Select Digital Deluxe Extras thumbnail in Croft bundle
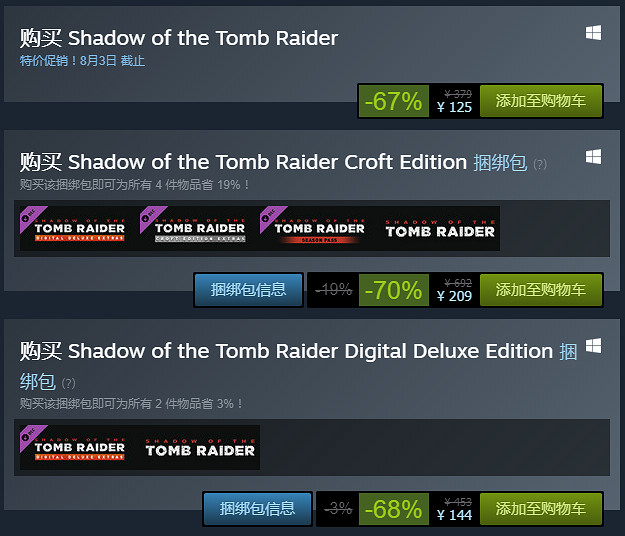This screenshot has height=536, width=625. pyautogui.click(x=79, y=228)
